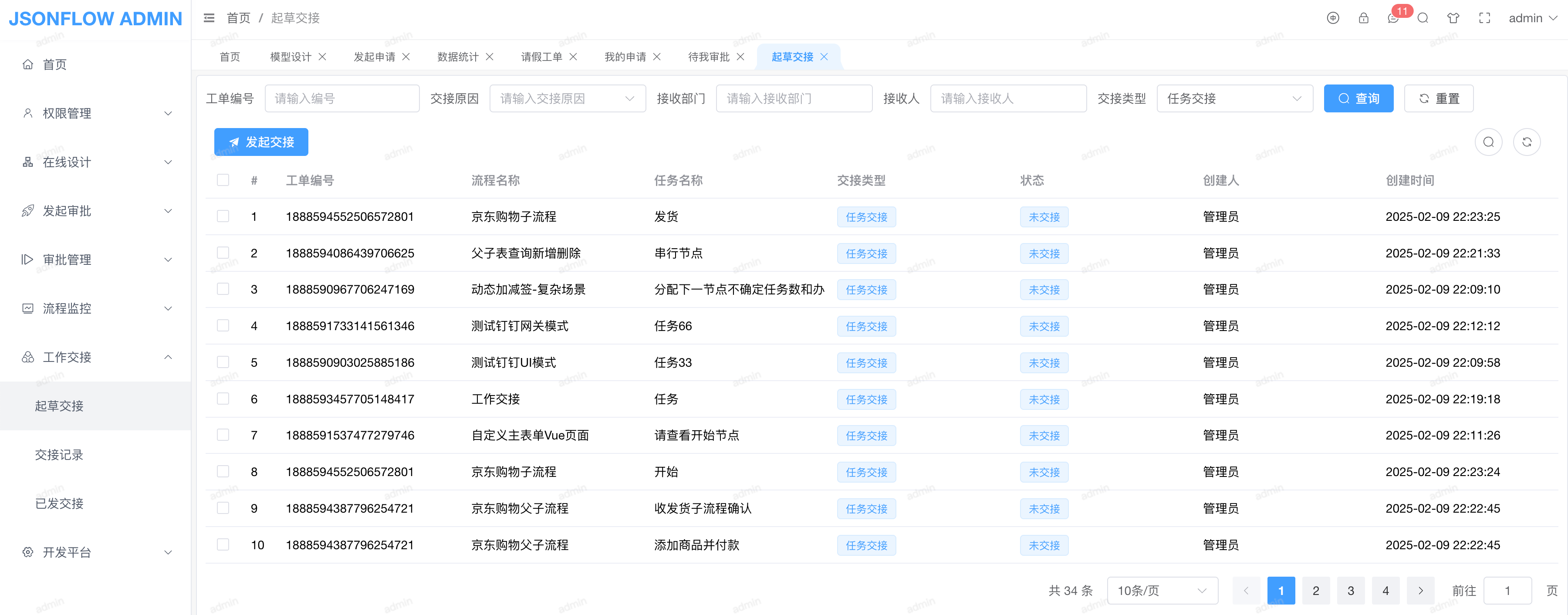Check the select-all checkbox in table header

click(223, 179)
